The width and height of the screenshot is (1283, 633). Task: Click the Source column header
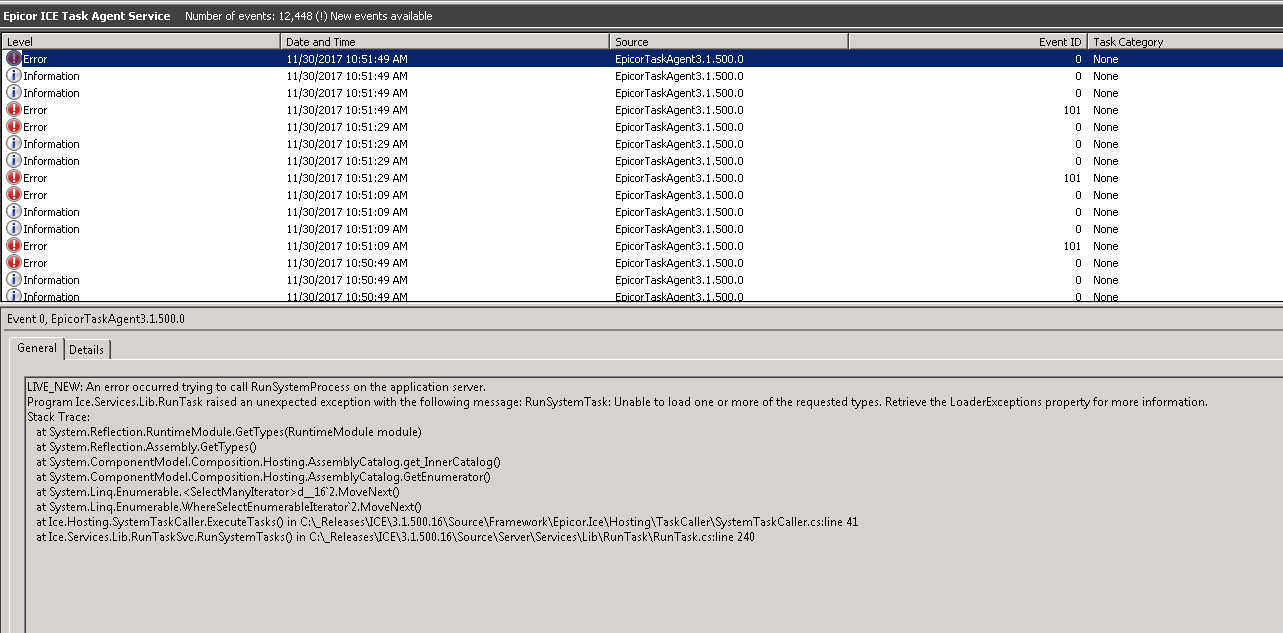pos(729,42)
